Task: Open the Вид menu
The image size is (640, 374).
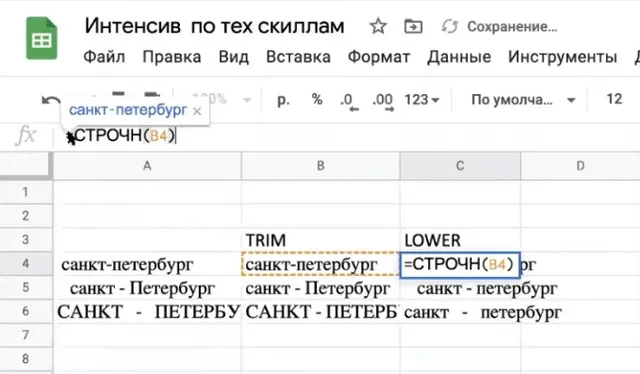Action: coord(233,57)
